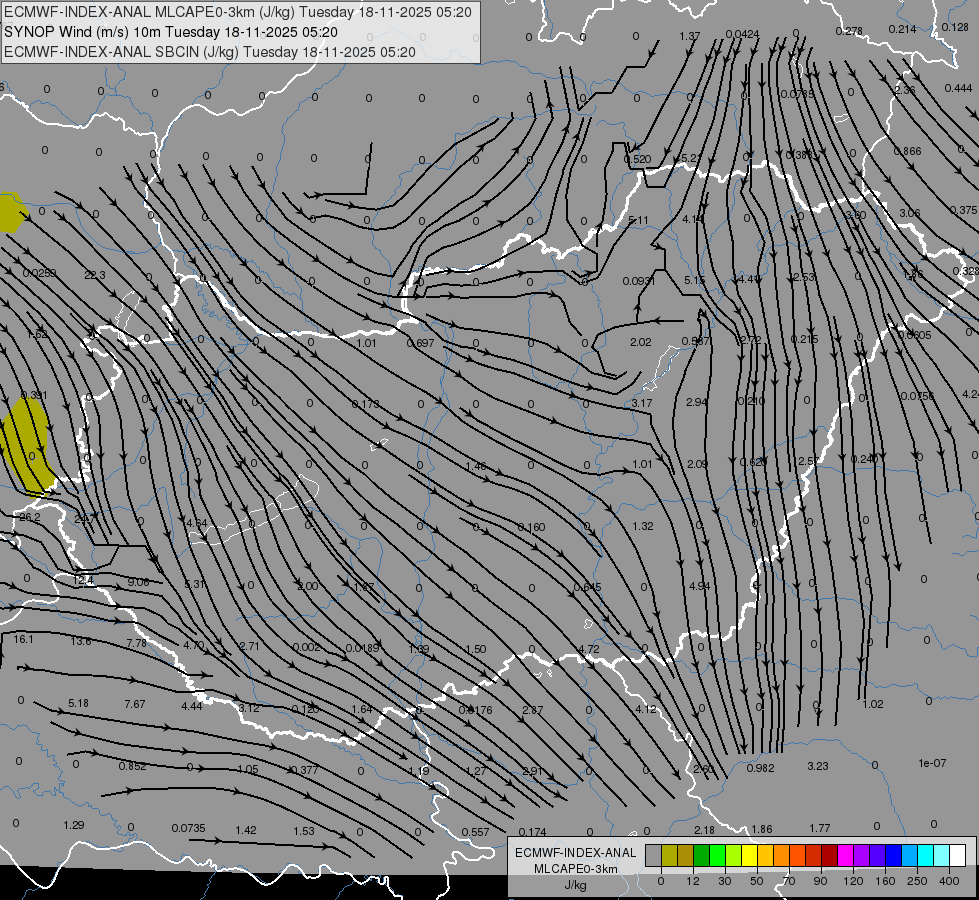Click the map value '12.4'
Screen dimensions: 979x900
point(83,581)
